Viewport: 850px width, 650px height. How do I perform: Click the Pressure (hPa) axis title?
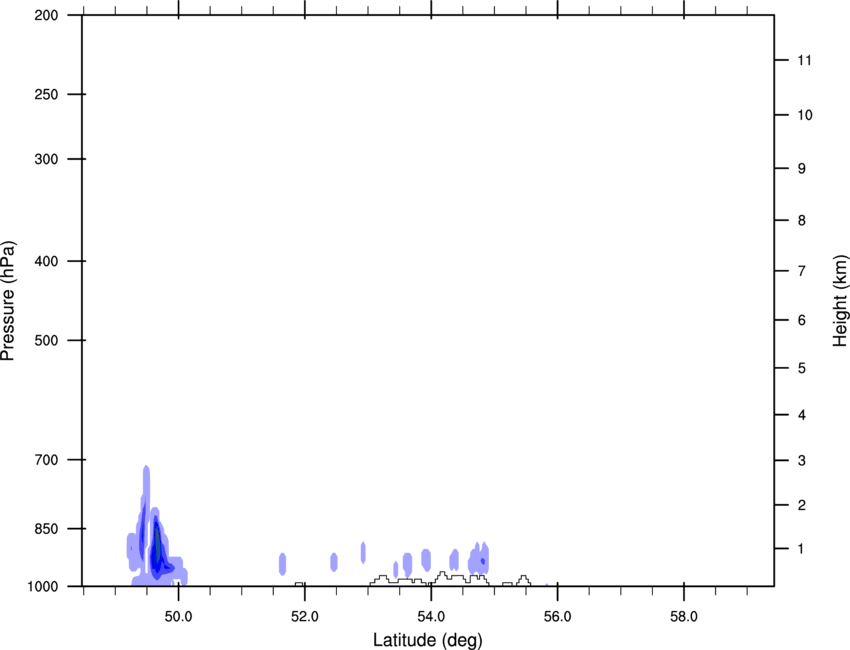8,301
